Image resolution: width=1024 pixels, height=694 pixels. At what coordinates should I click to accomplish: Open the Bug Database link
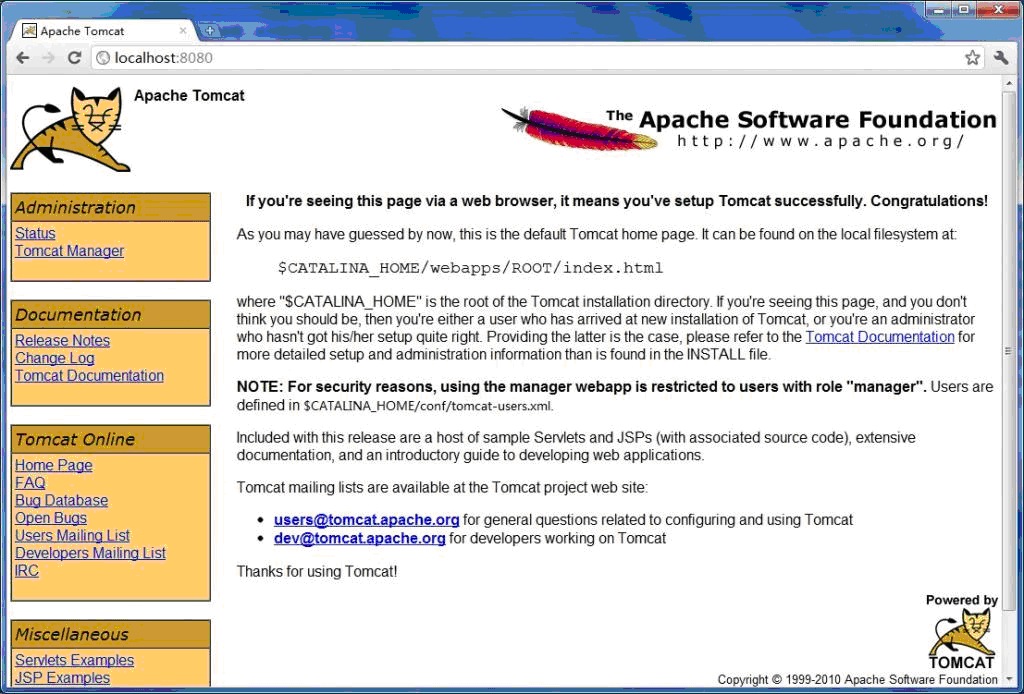(61, 500)
